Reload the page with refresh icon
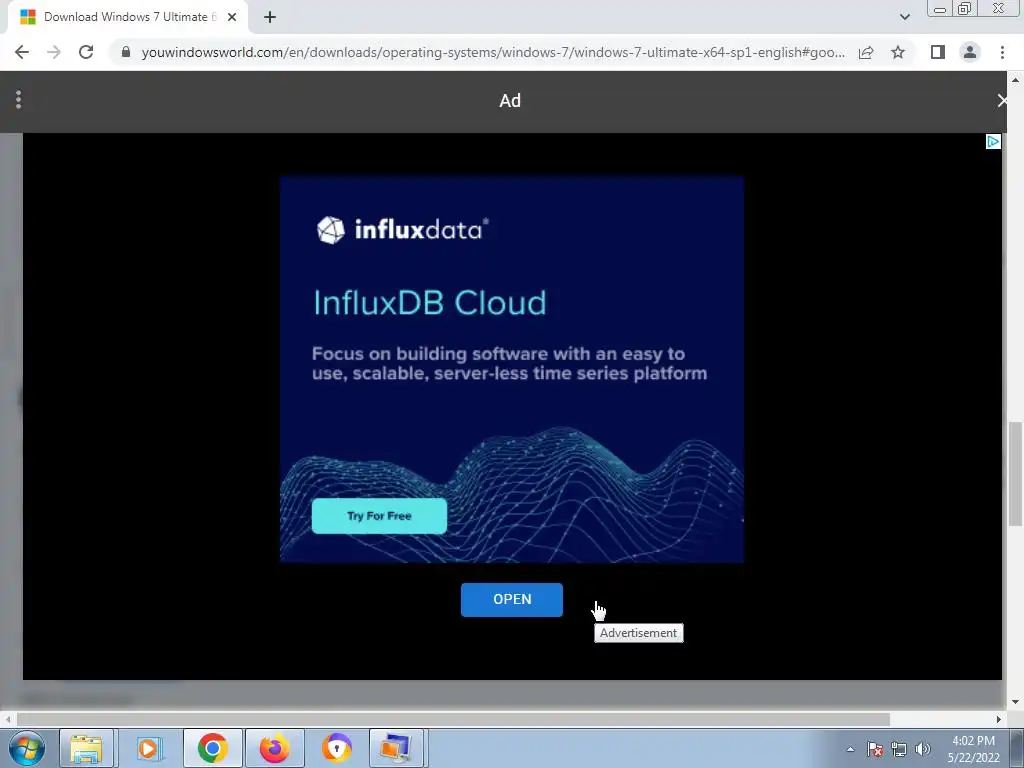Viewport: 1024px width, 768px height. coord(86,52)
